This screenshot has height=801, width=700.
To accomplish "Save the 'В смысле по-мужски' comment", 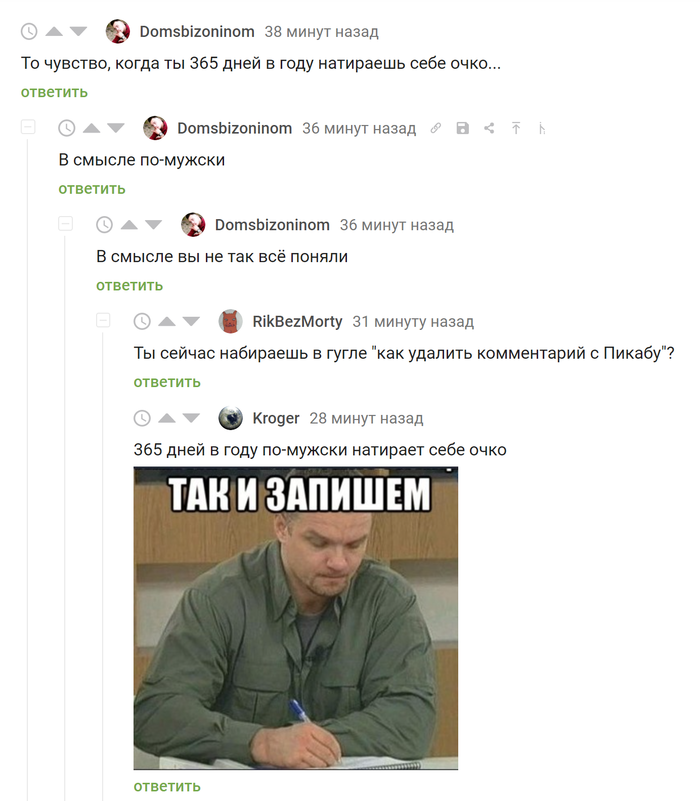I will [462, 128].
